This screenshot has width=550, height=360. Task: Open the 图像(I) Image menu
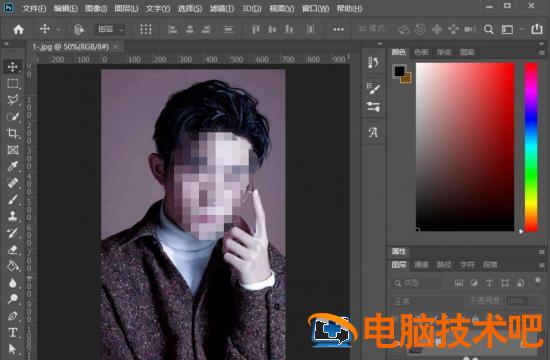[x=96, y=8]
